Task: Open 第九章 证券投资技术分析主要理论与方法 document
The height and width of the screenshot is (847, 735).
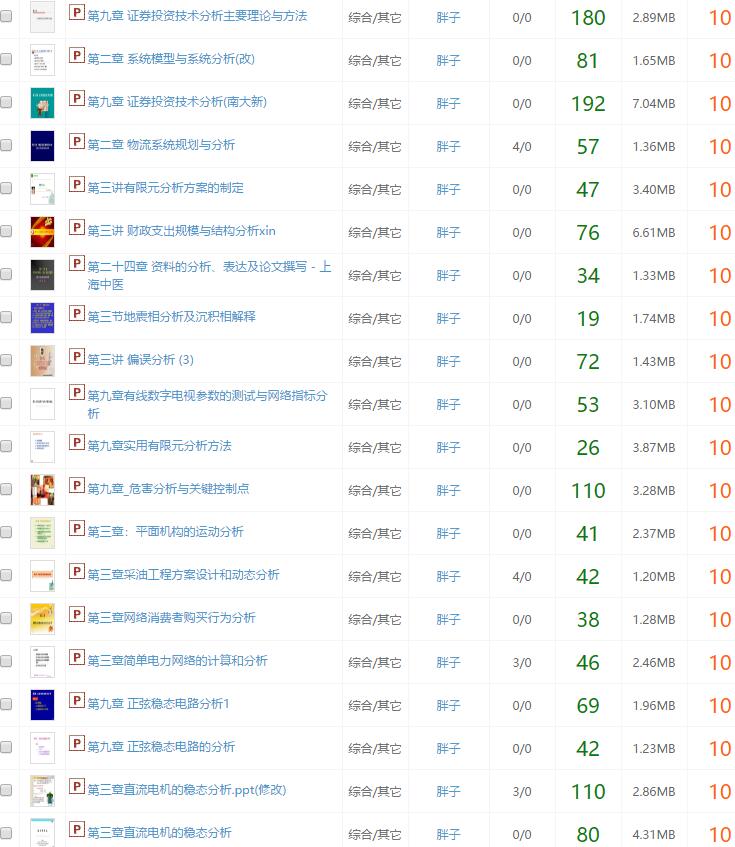Action: point(197,17)
